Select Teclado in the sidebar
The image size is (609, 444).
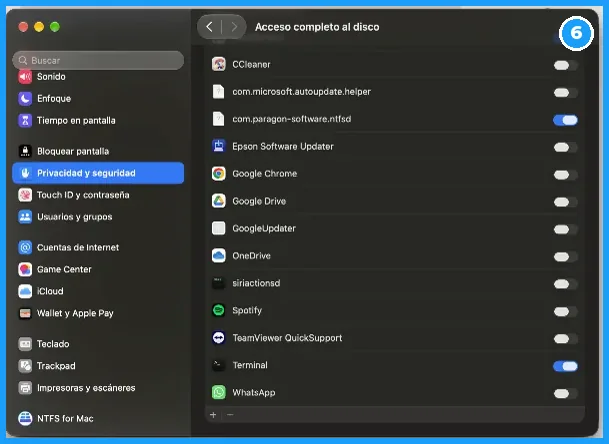pyautogui.click(x=98, y=344)
